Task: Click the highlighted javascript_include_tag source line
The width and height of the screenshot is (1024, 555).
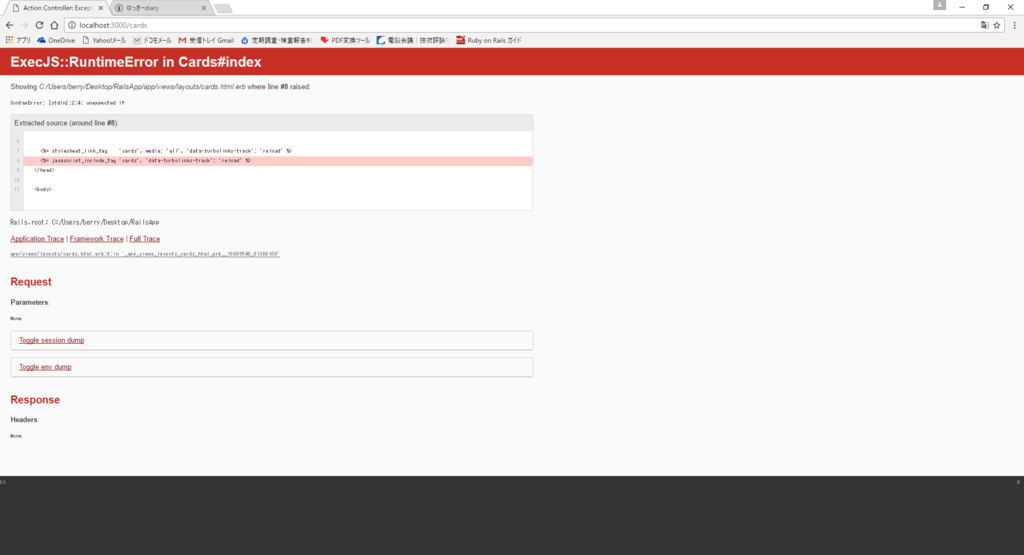Action: (278, 161)
